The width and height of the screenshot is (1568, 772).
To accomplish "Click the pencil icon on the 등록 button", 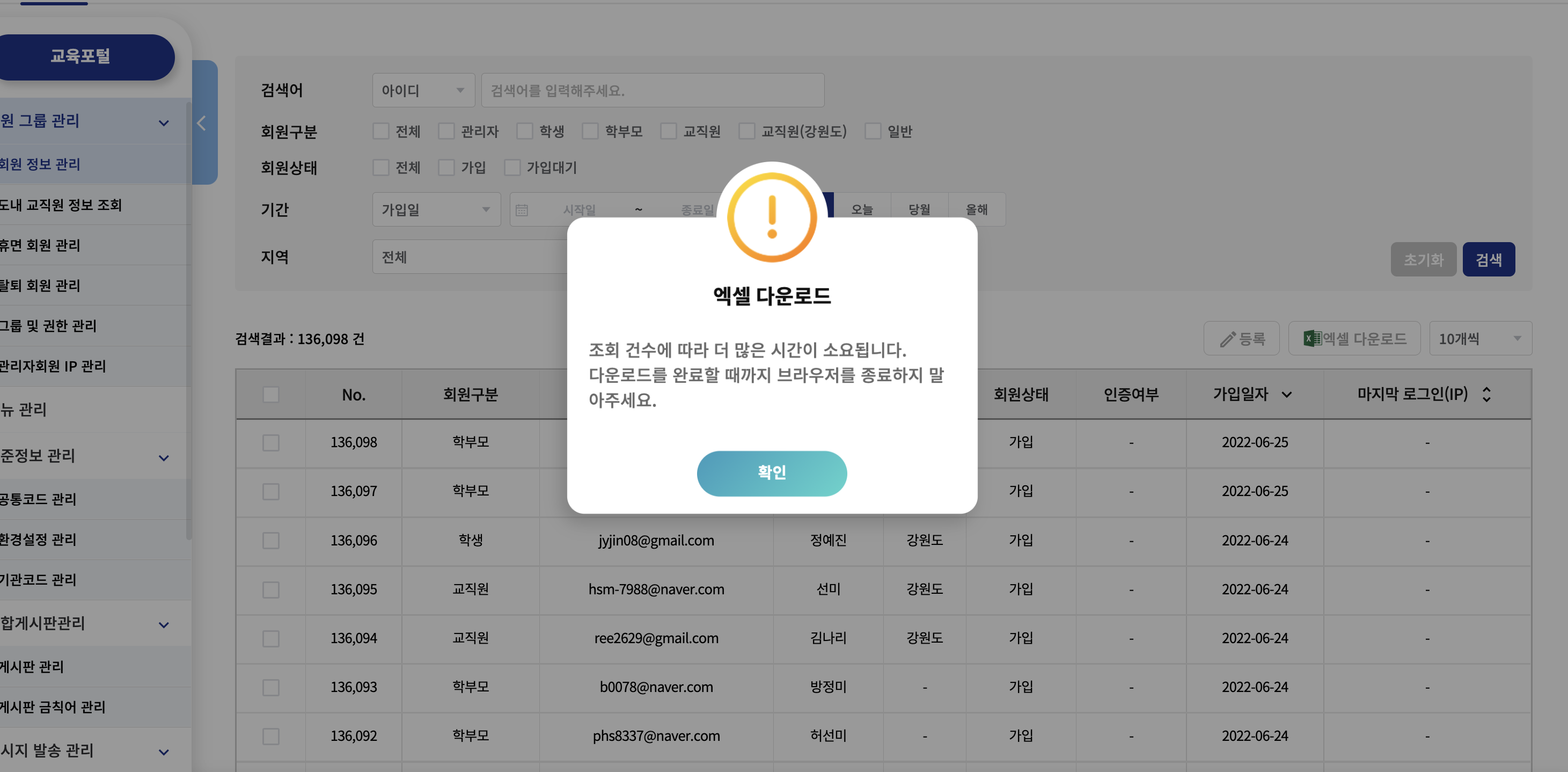I will (x=1228, y=339).
